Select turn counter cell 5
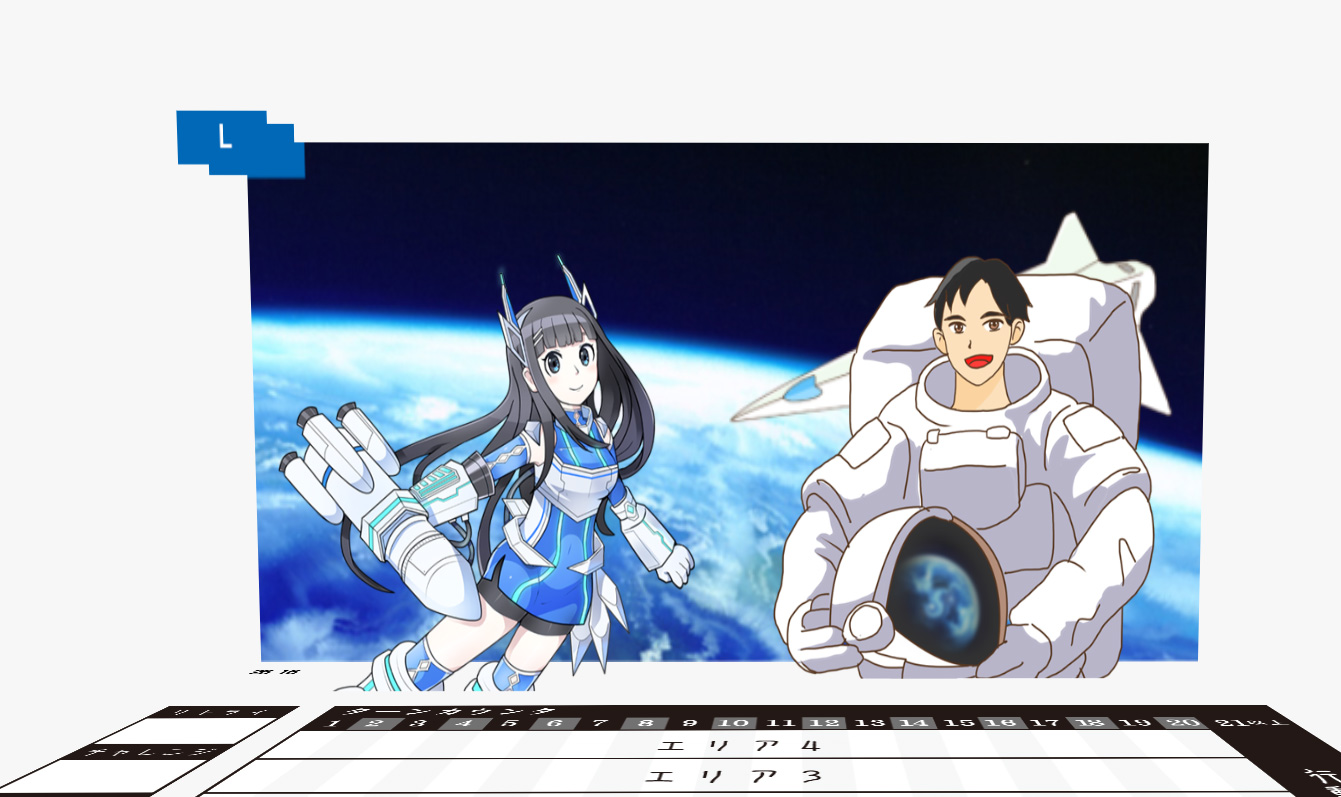This screenshot has height=797, width=1341. coord(510,723)
